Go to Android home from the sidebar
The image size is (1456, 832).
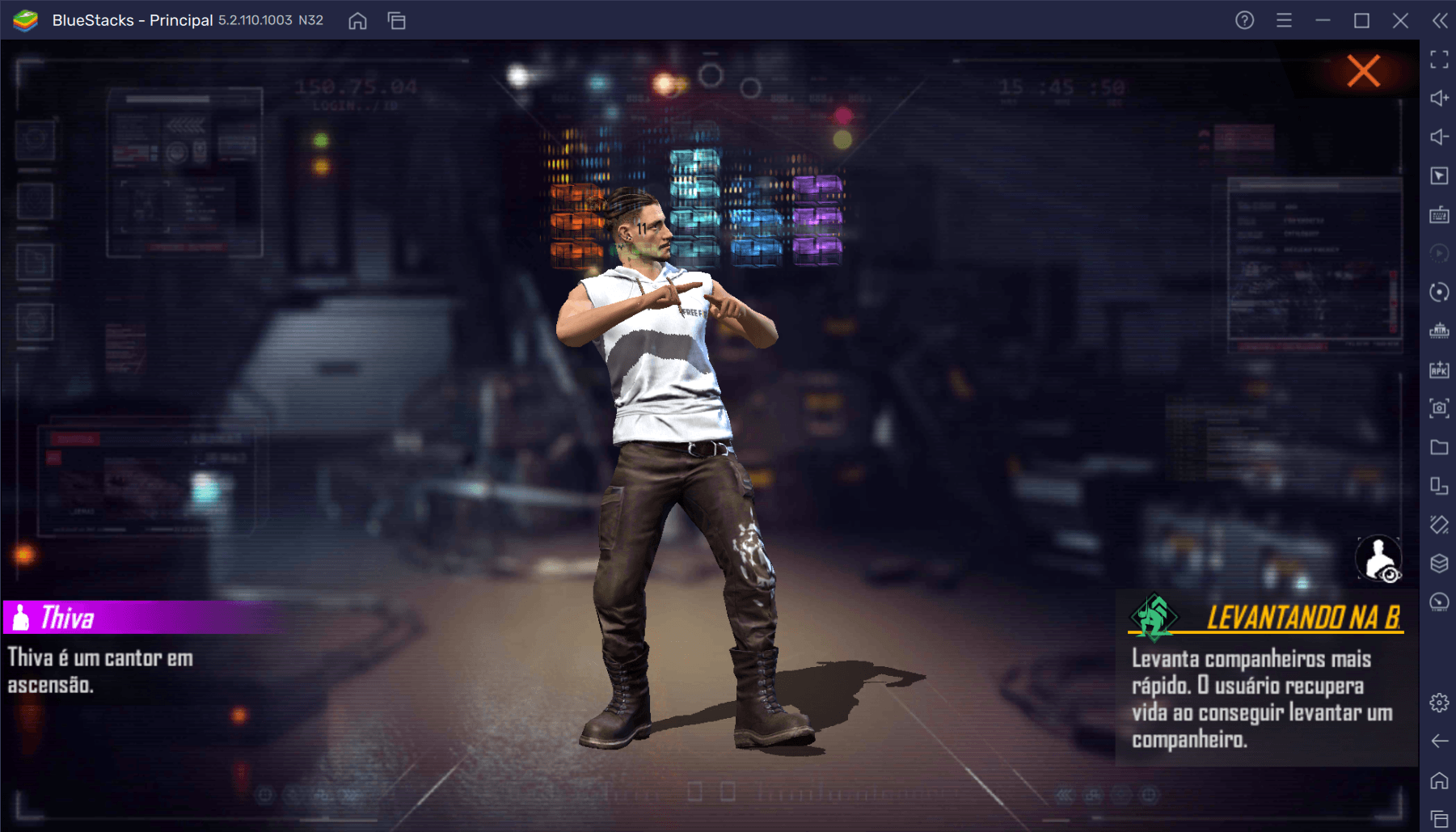point(1439,780)
